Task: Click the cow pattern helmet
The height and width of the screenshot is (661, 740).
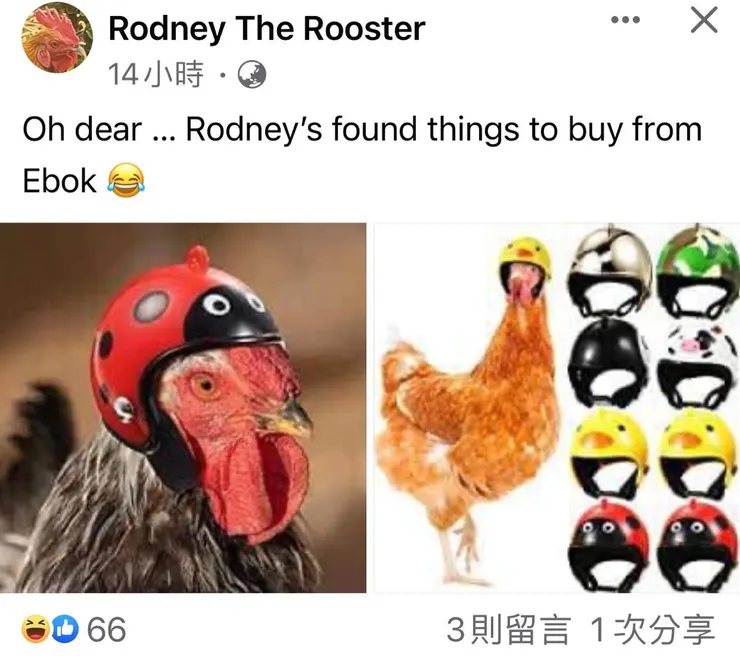Action: (x=698, y=362)
